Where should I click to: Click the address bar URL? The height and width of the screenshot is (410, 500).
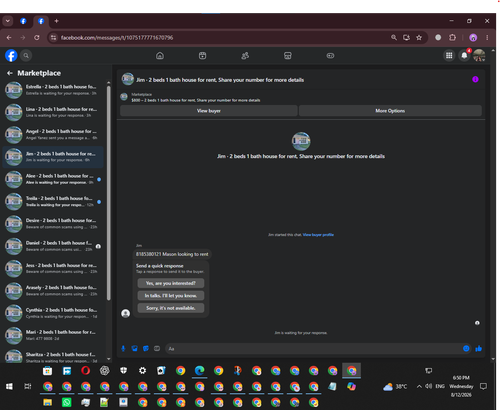point(117,38)
